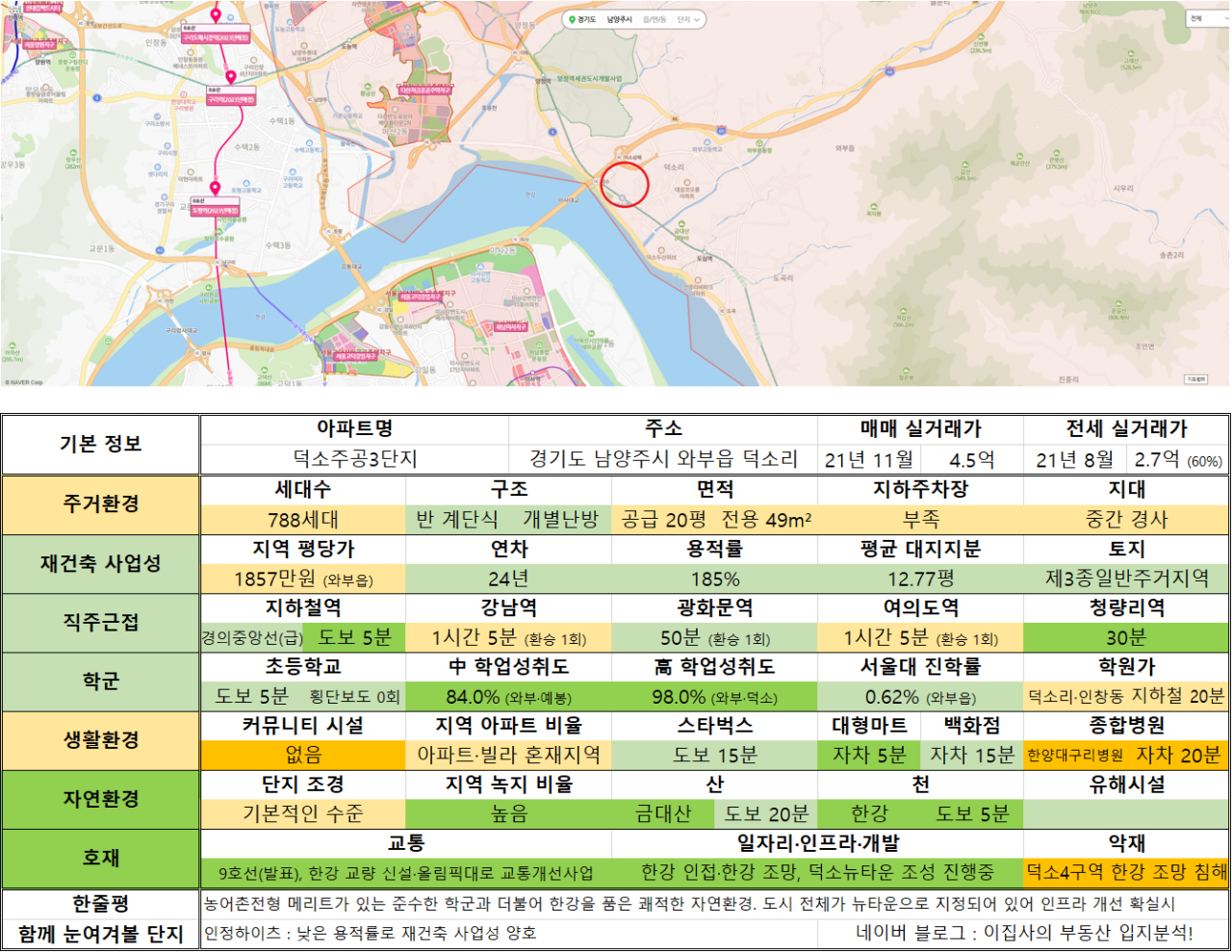This screenshot has height=952, width=1232.
Task: Click the 금대산 mountain icon on map
Action: coord(681,224)
